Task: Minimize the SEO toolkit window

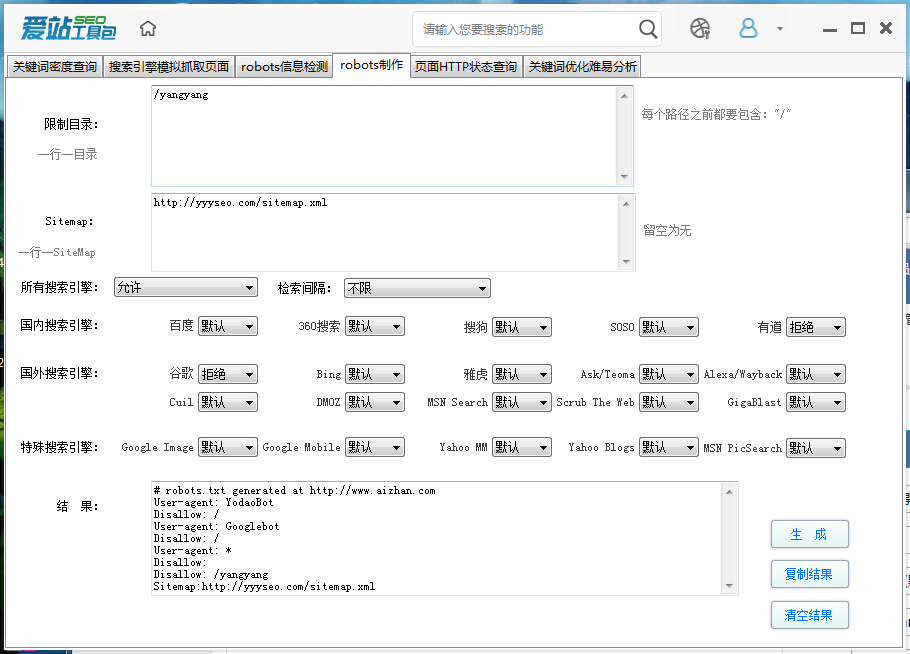Action: [x=828, y=28]
